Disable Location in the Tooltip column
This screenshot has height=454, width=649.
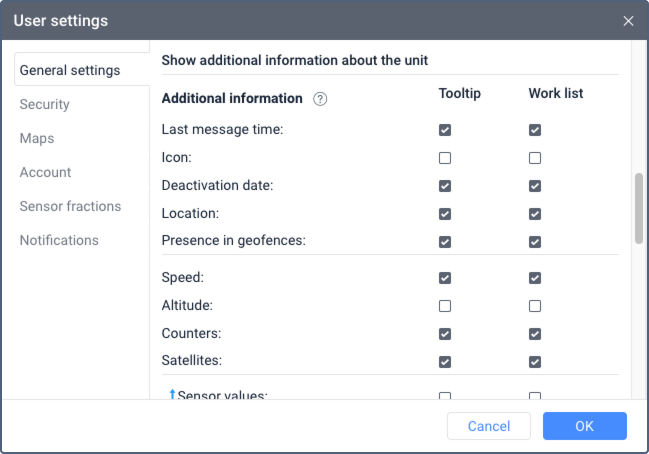445,214
